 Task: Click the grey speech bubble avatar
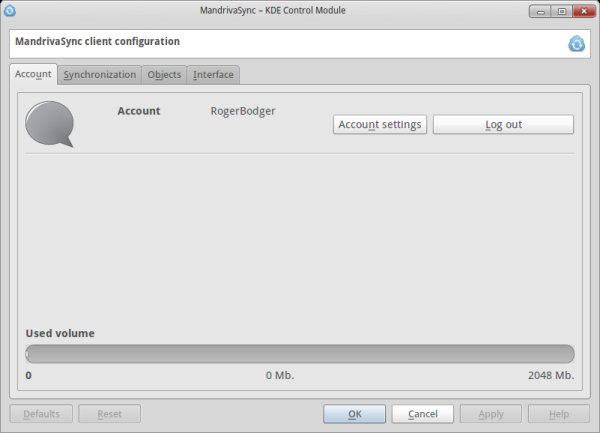coord(50,124)
